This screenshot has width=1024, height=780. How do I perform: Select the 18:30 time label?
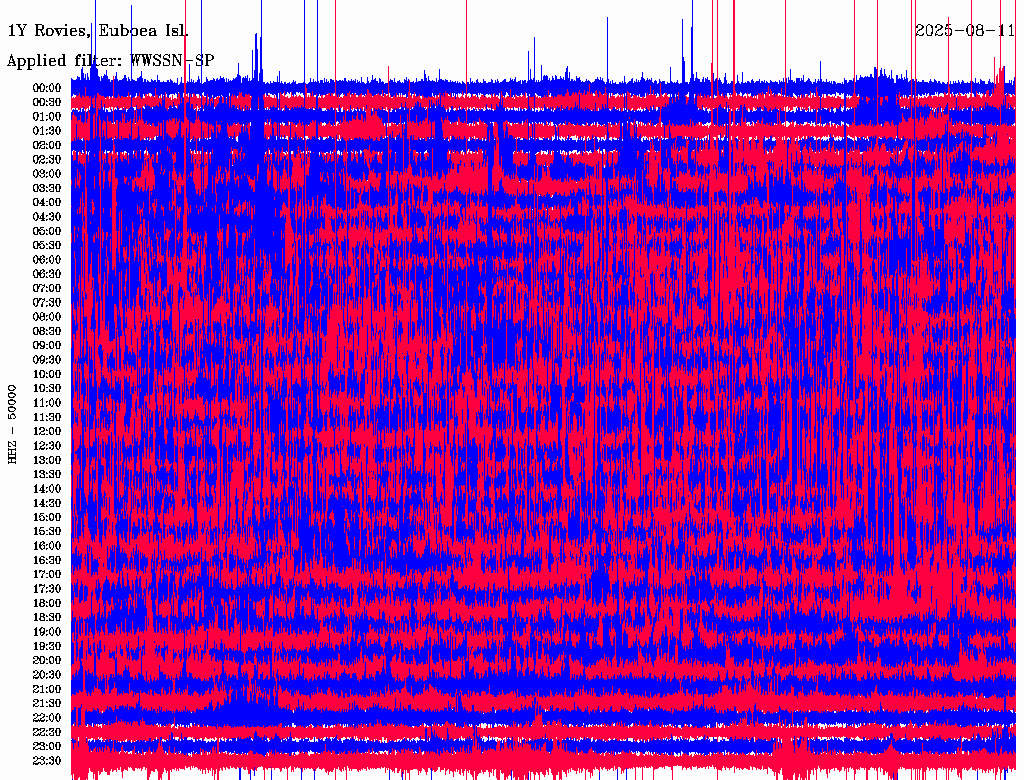coord(48,618)
